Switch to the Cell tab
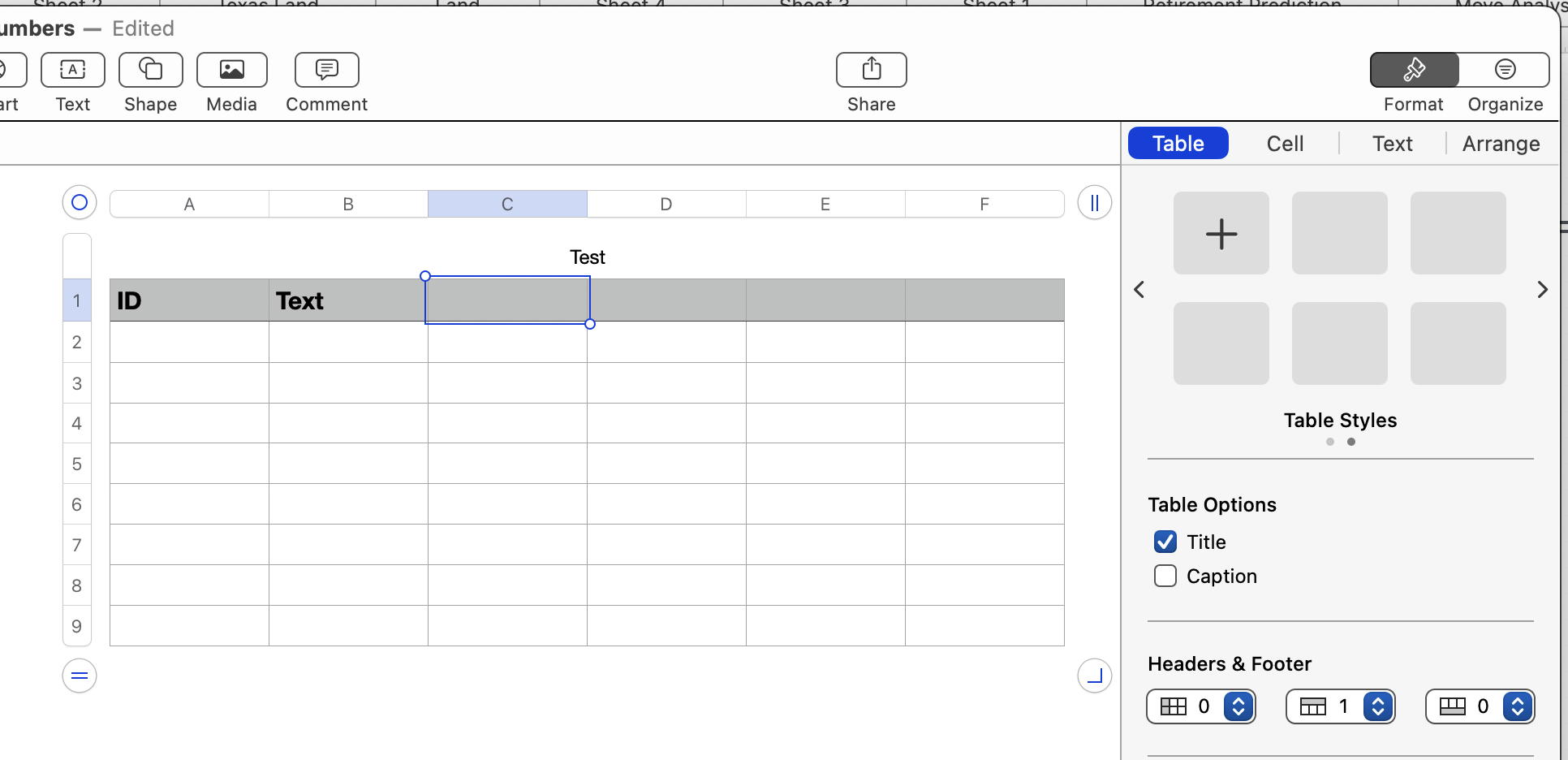The image size is (1568, 760). pos(1285,143)
